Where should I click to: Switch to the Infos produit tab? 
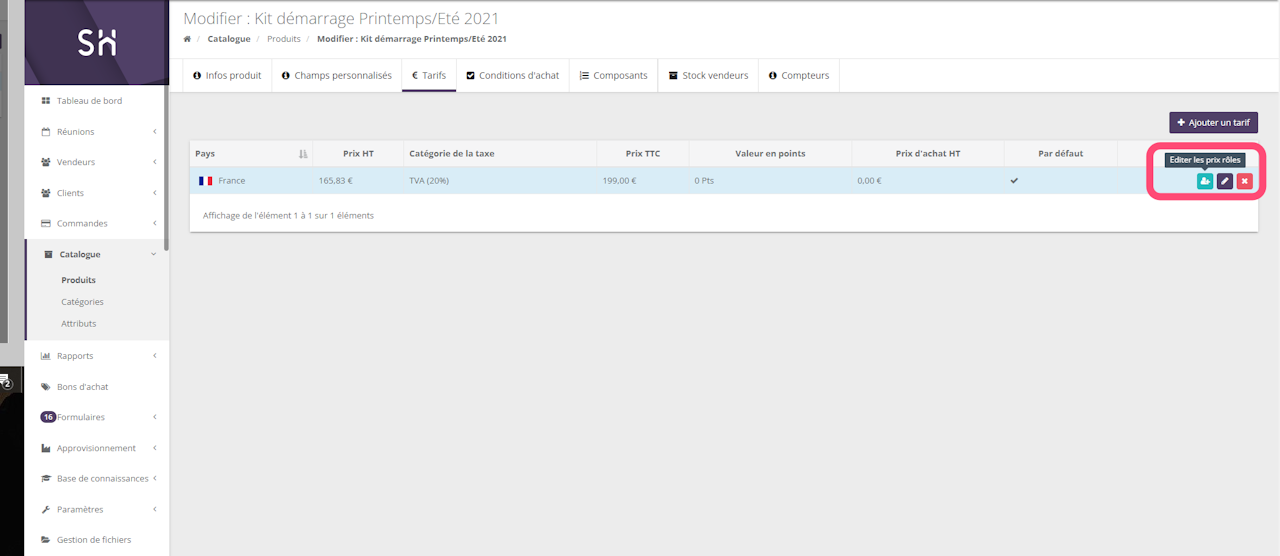tap(227, 76)
